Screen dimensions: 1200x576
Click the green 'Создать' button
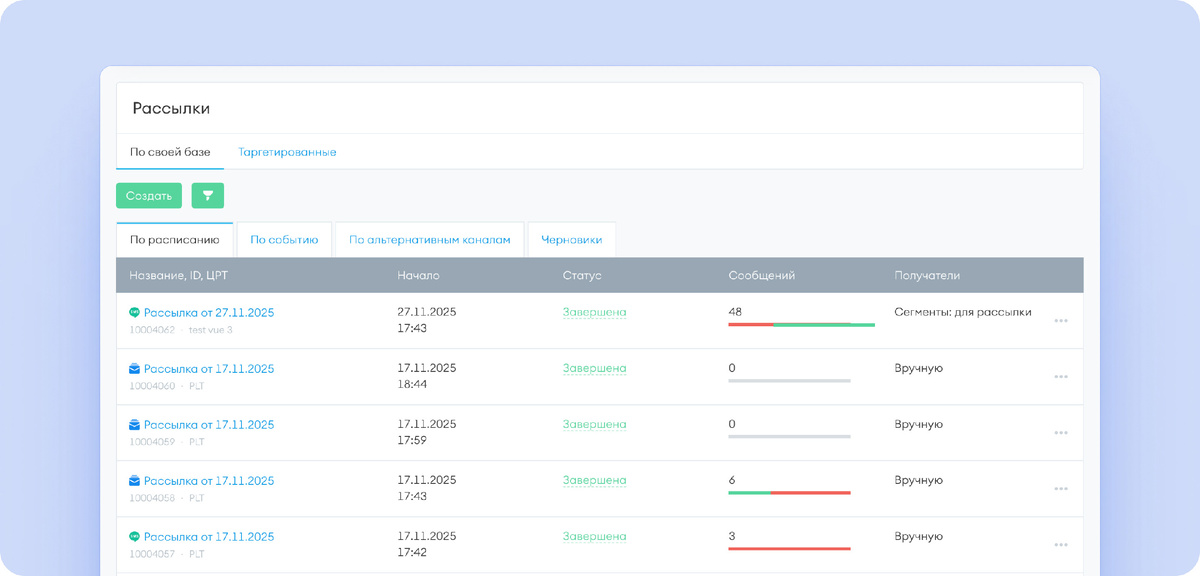coord(149,196)
